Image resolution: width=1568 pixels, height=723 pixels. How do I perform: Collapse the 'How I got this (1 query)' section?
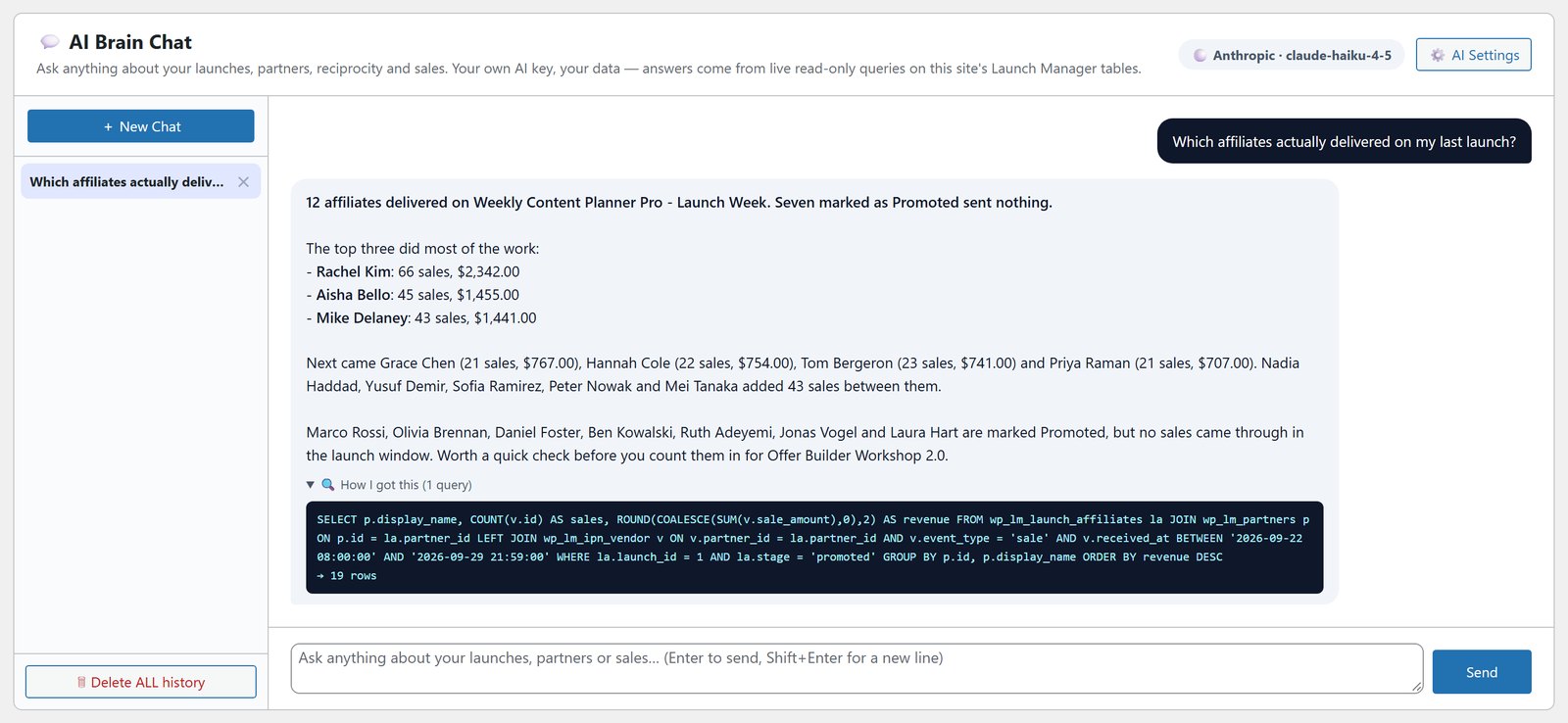pos(389,485)
